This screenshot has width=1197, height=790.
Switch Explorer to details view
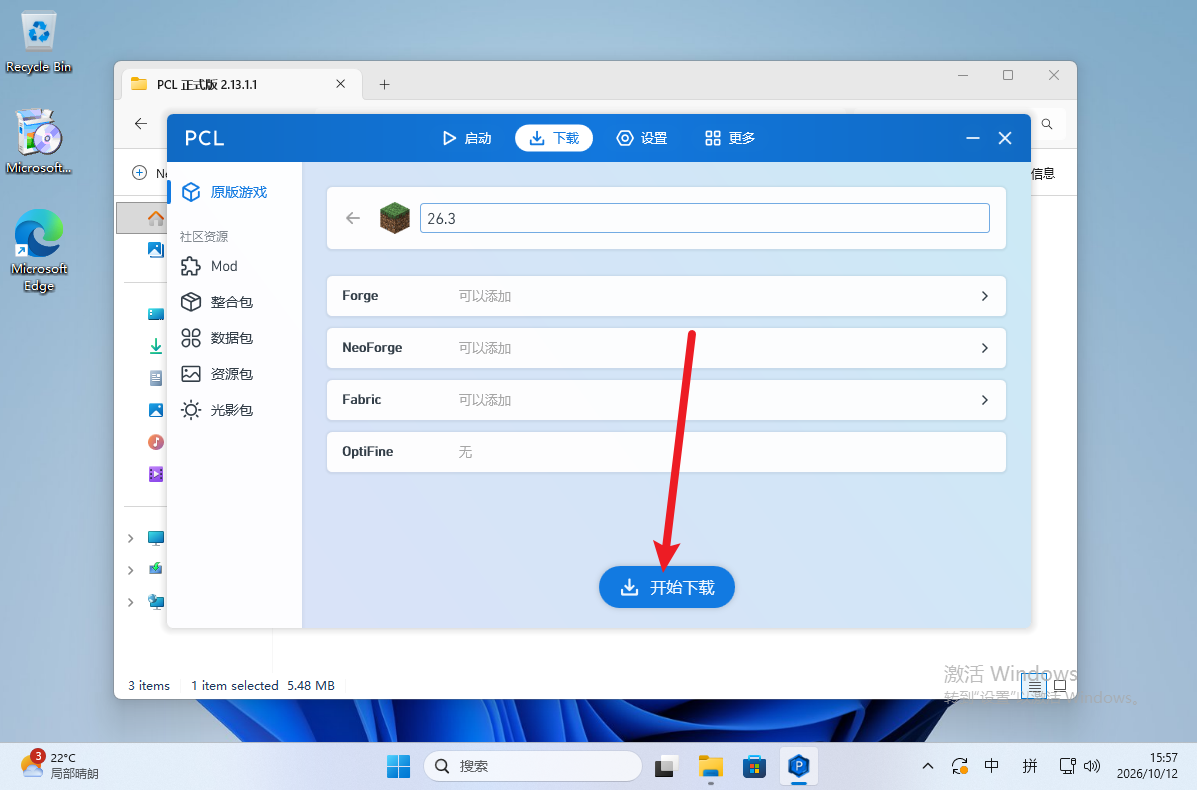[x=1034, y=686]
